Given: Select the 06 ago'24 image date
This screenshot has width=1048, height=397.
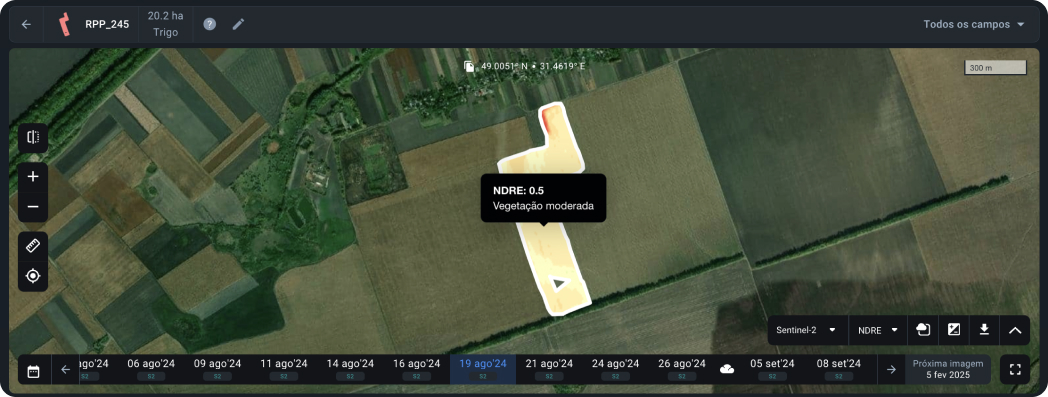Looking at the screenshot, I should [151, 370].
